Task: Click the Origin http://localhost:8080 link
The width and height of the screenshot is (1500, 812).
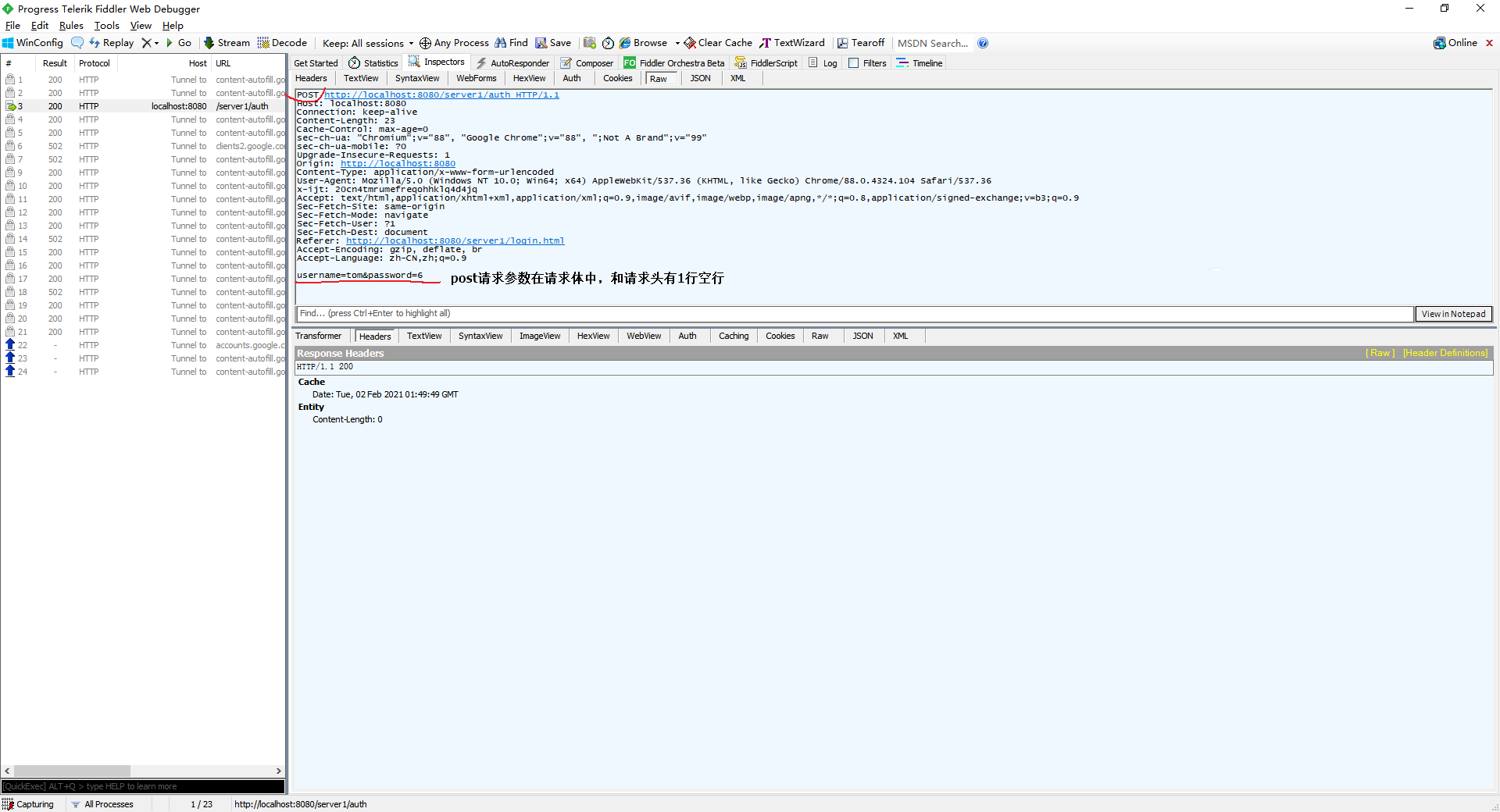Action: click(398, 163)
